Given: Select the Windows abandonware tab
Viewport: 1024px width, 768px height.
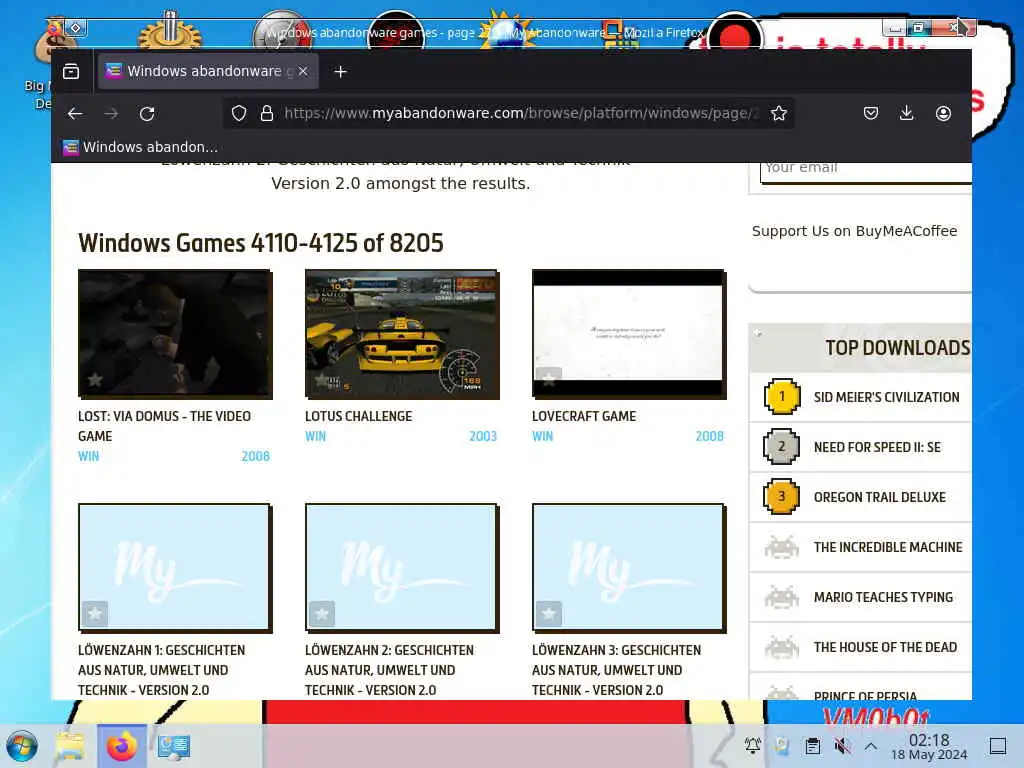Looking at the screenshot, I should [x=208, y=71].
